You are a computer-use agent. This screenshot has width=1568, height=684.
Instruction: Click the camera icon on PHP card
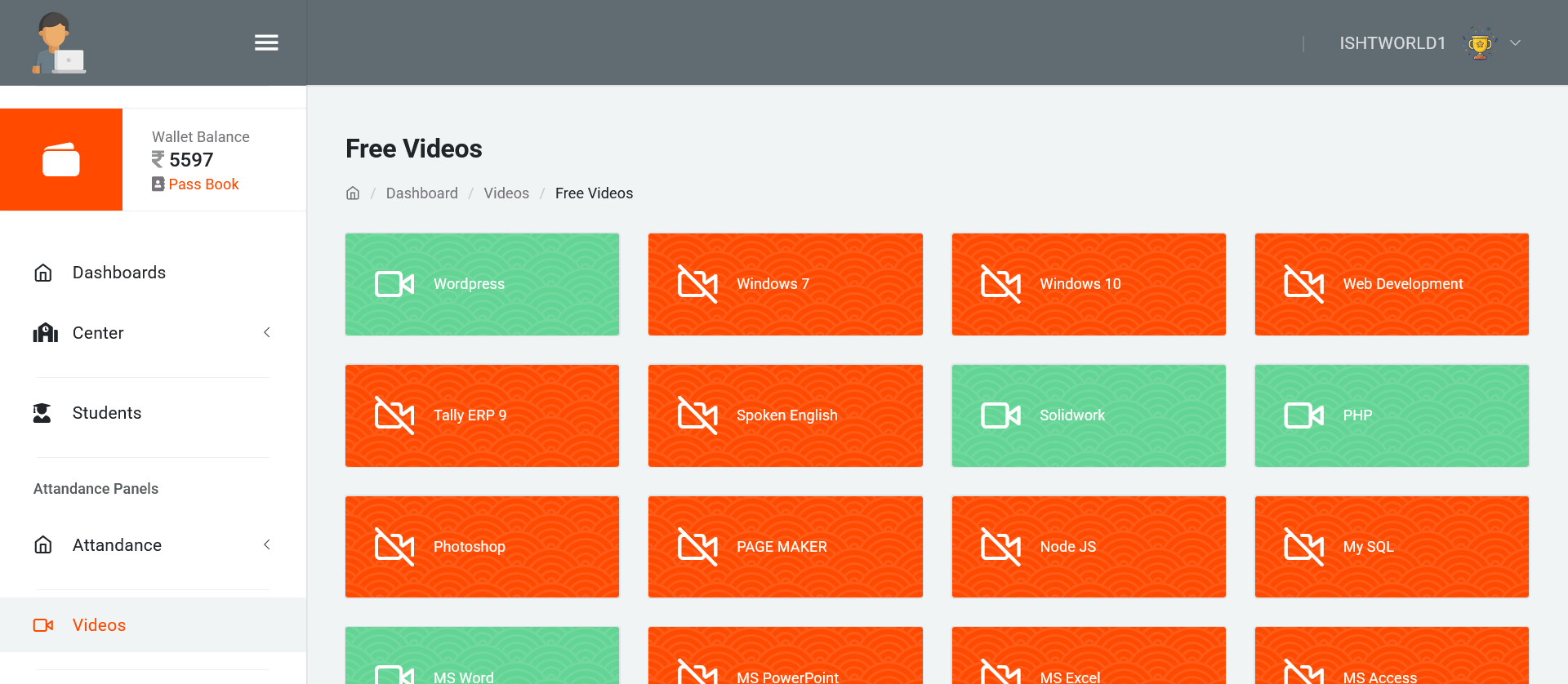[1304, 415]
